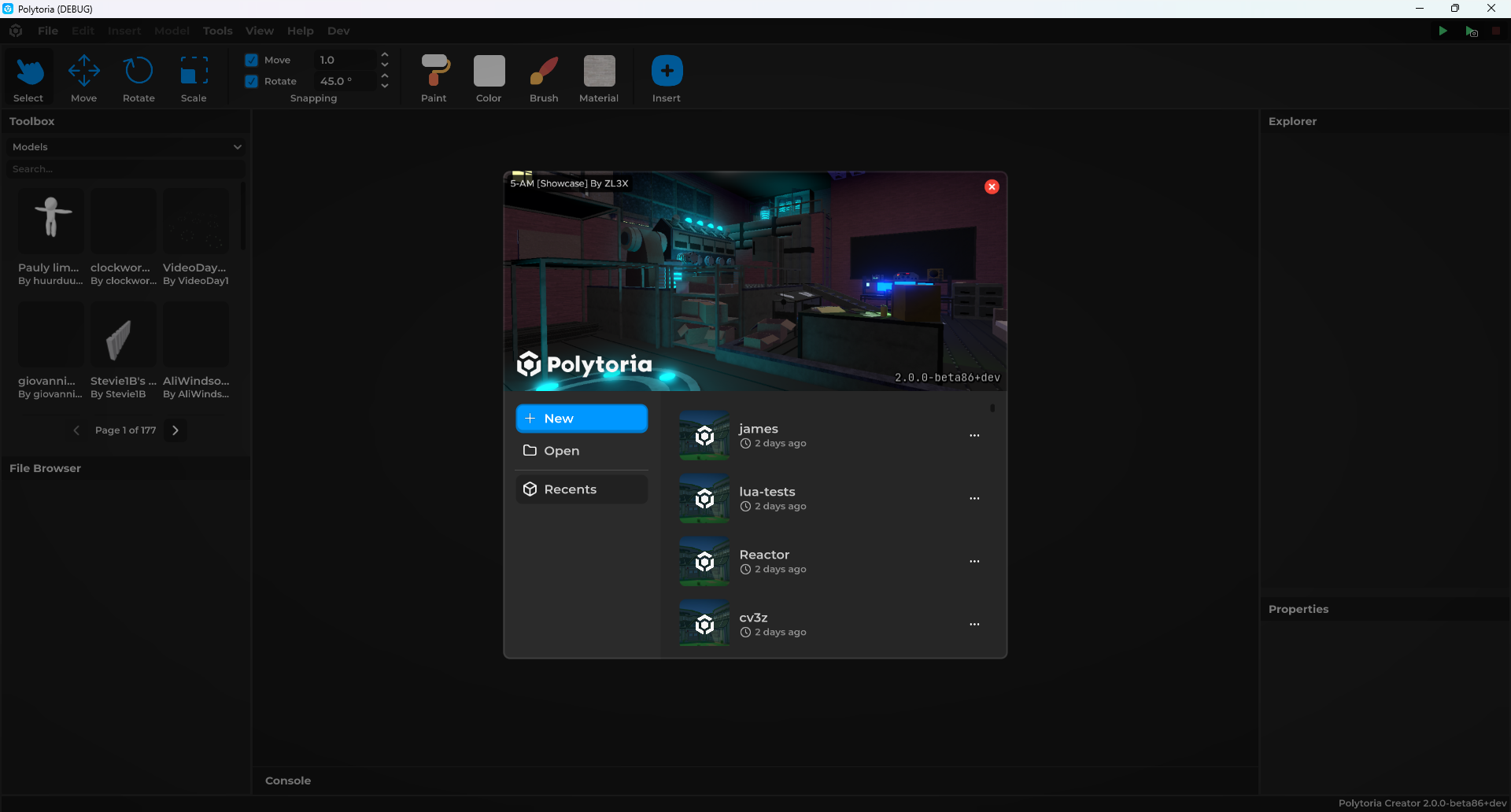Click the Move snapping value field
This screenshot has width=1511, height=812.
coord(345,60)
